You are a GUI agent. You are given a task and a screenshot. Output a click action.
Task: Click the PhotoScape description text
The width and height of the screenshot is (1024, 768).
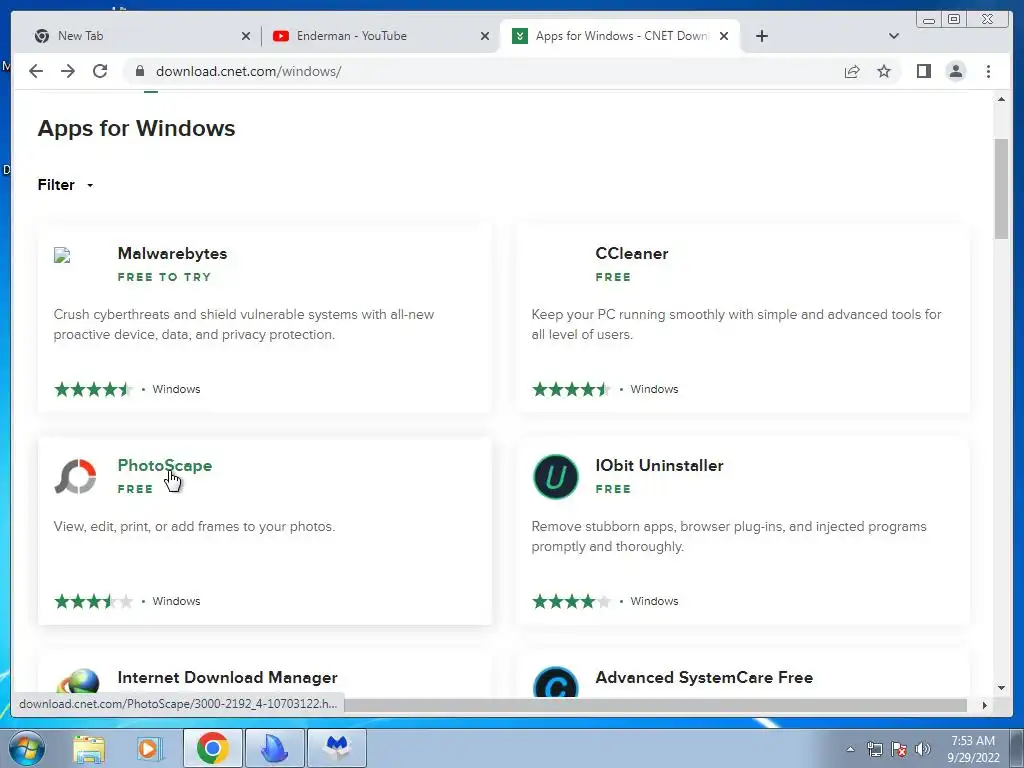[x=194, y=526]
